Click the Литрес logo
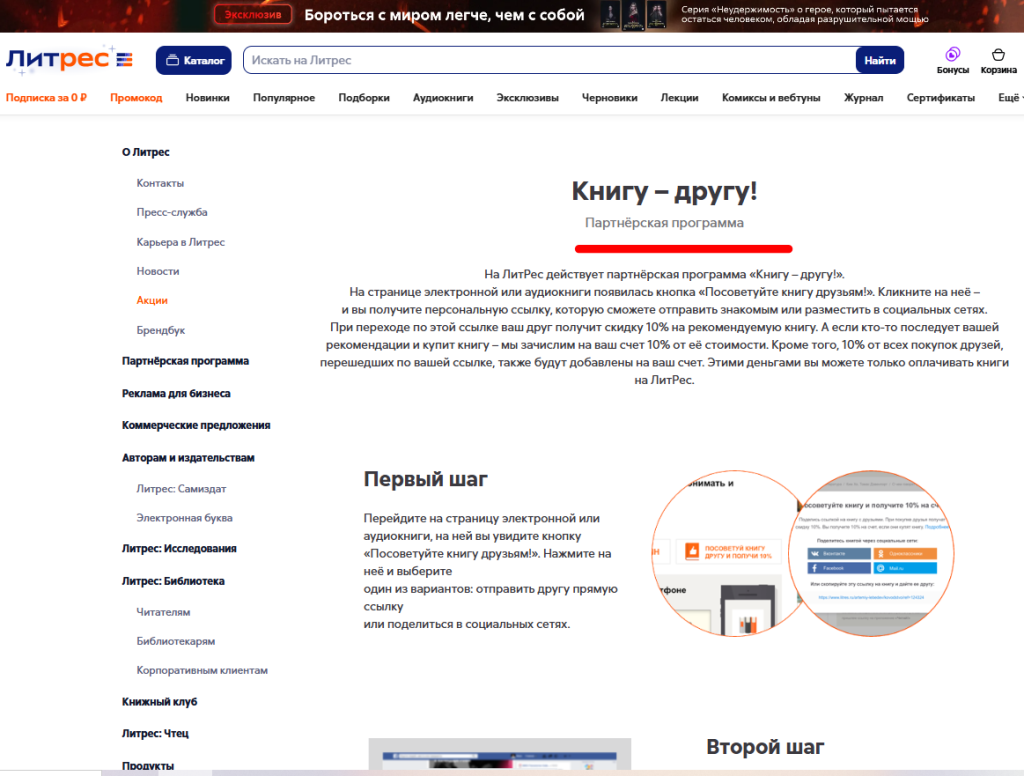Image resolution: width=1024 pixels, height=776 pixels. coord(68,60)
